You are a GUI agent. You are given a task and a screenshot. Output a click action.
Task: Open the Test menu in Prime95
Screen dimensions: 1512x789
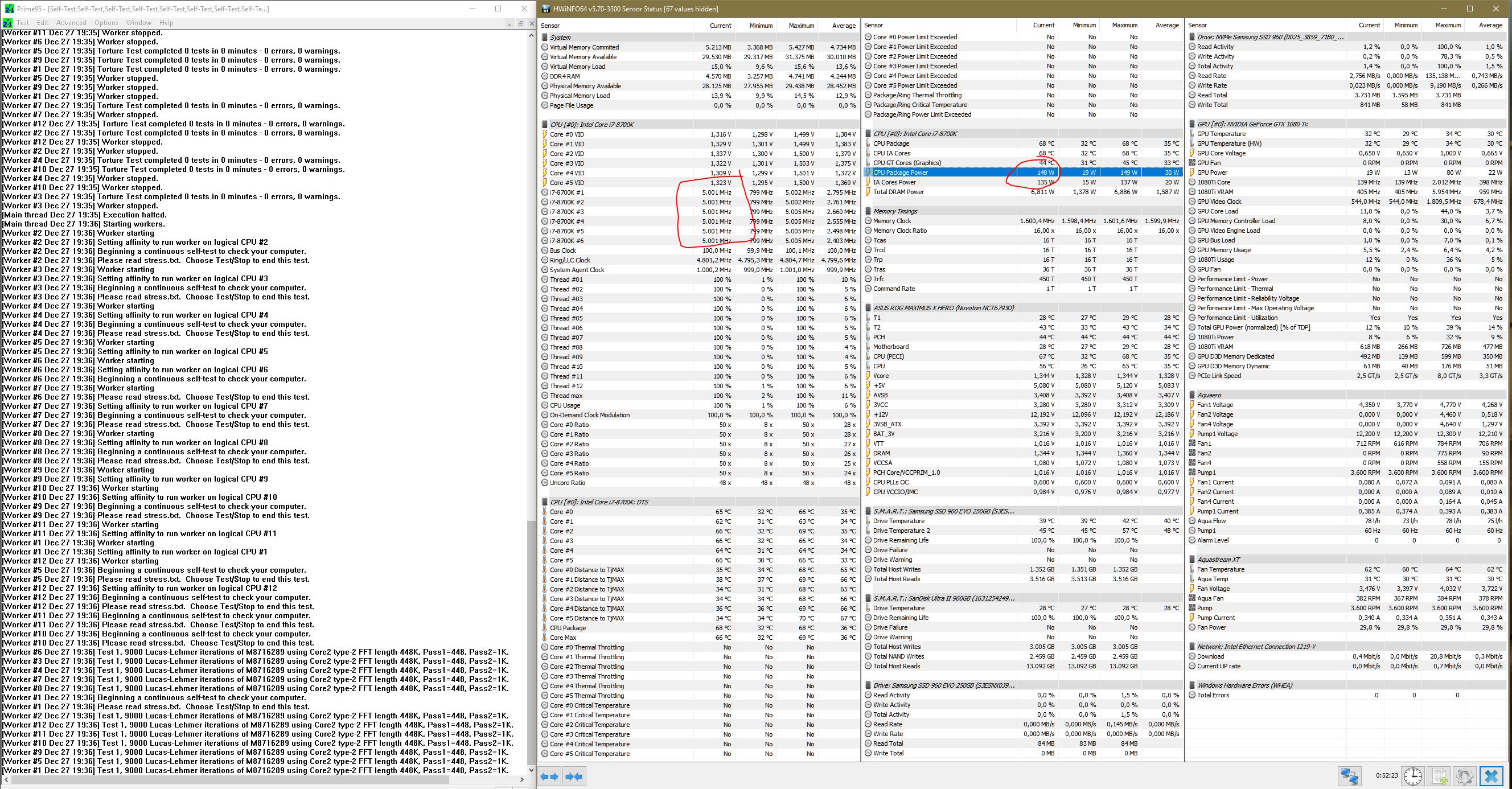pyautogui.click(x=23, y=23)
